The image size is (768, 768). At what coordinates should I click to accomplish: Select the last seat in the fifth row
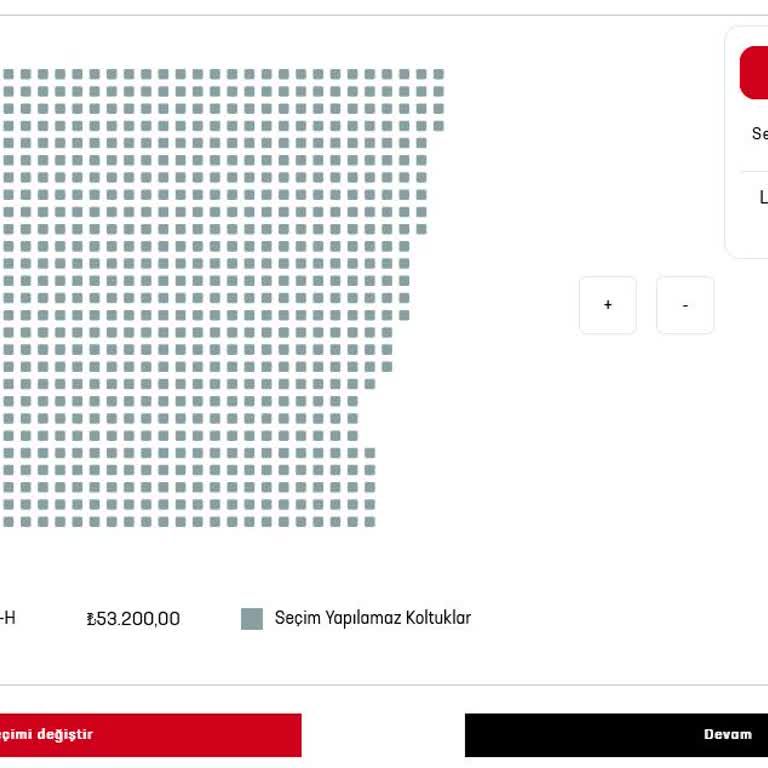(421, 143)
